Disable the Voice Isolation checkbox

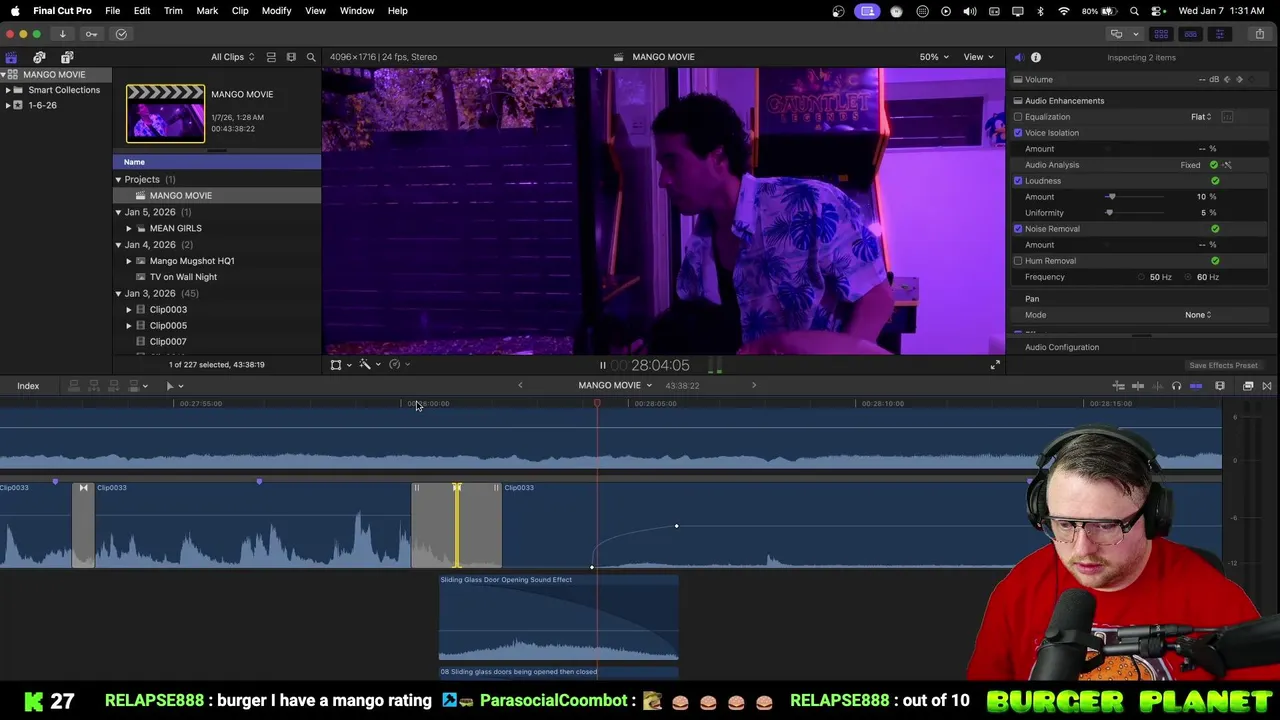tap(1018, 133)
